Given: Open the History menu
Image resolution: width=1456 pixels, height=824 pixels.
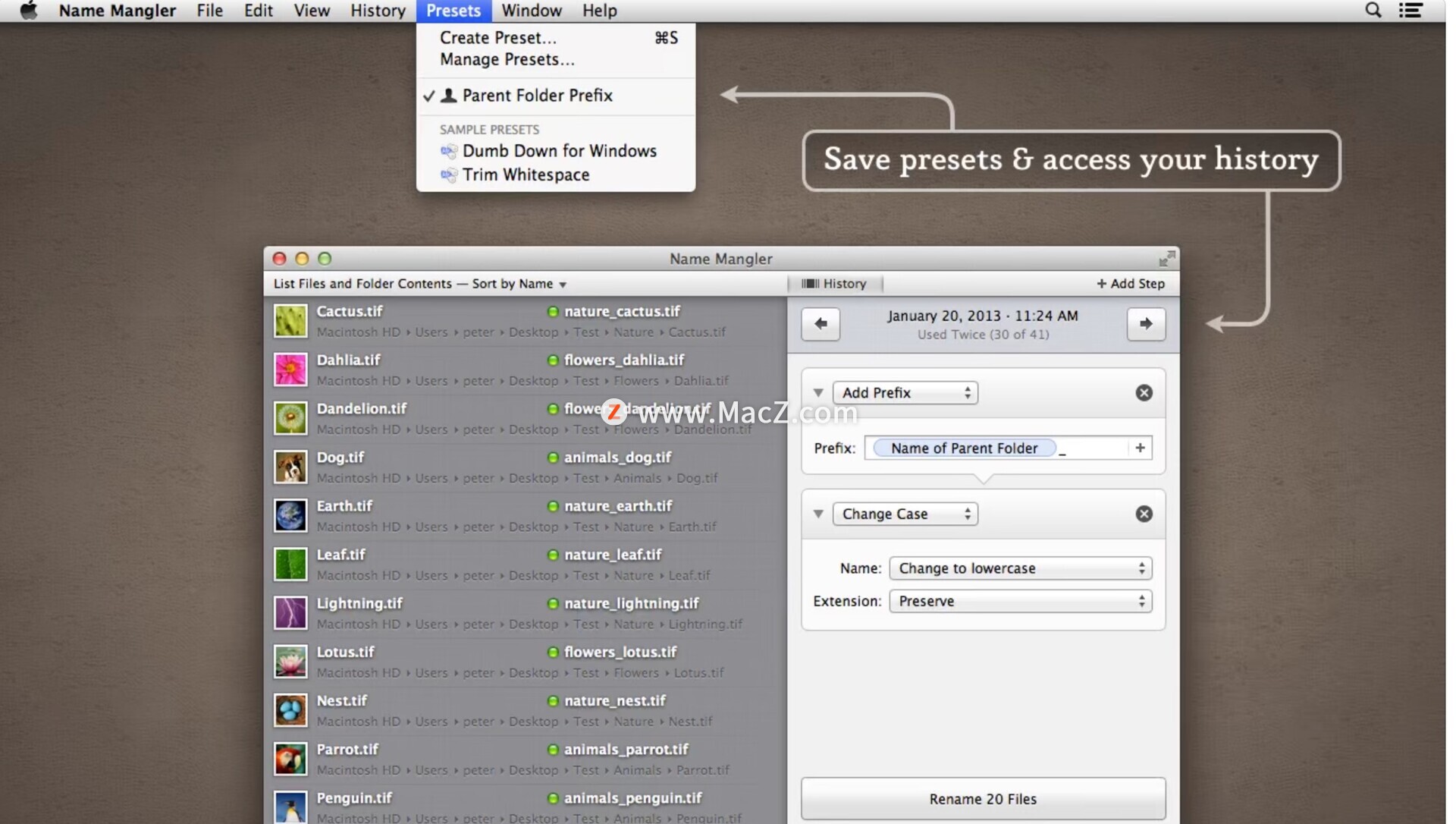Looking at the screenshot, I should (x=378, y=11).
